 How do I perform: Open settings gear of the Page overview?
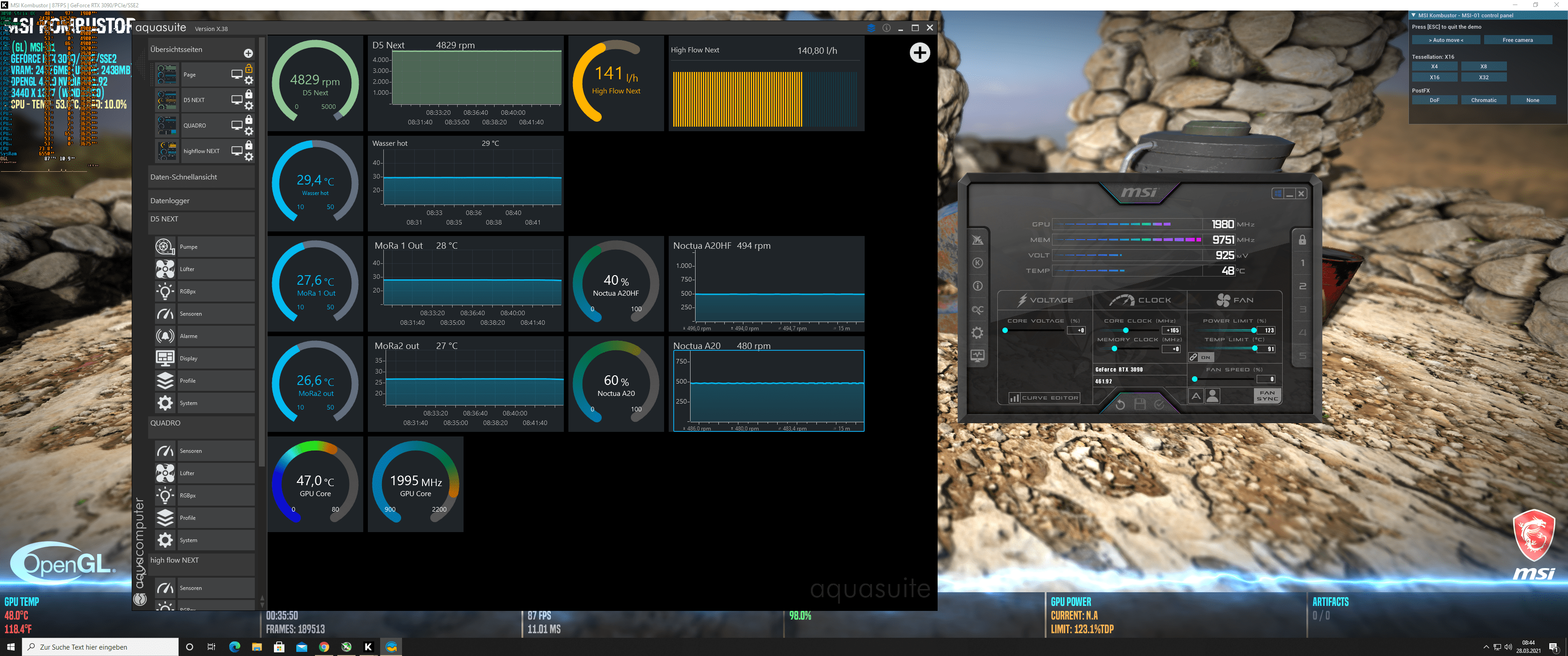(x=249, y=80)
